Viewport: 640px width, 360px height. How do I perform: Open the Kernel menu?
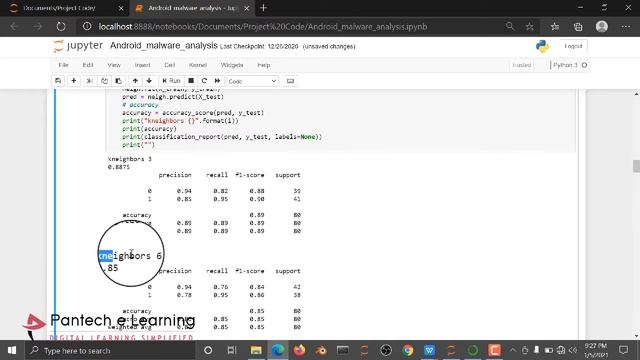(x=198, y=65)
